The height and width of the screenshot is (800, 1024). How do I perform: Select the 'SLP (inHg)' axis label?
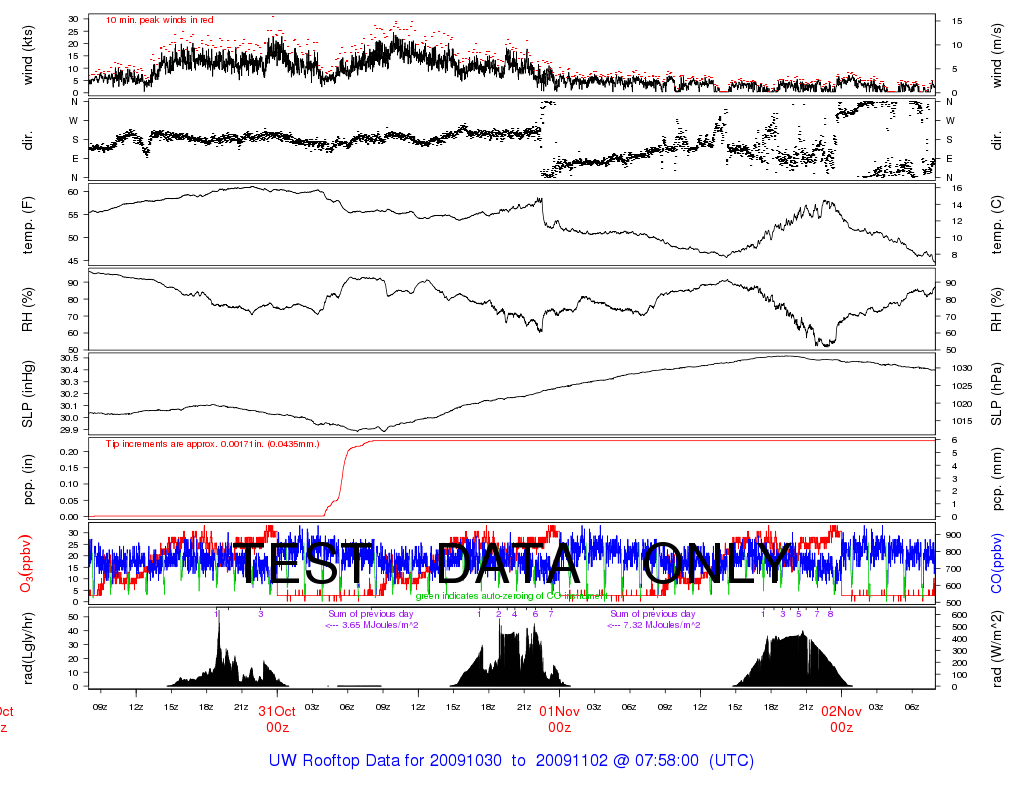pos(27,394)
